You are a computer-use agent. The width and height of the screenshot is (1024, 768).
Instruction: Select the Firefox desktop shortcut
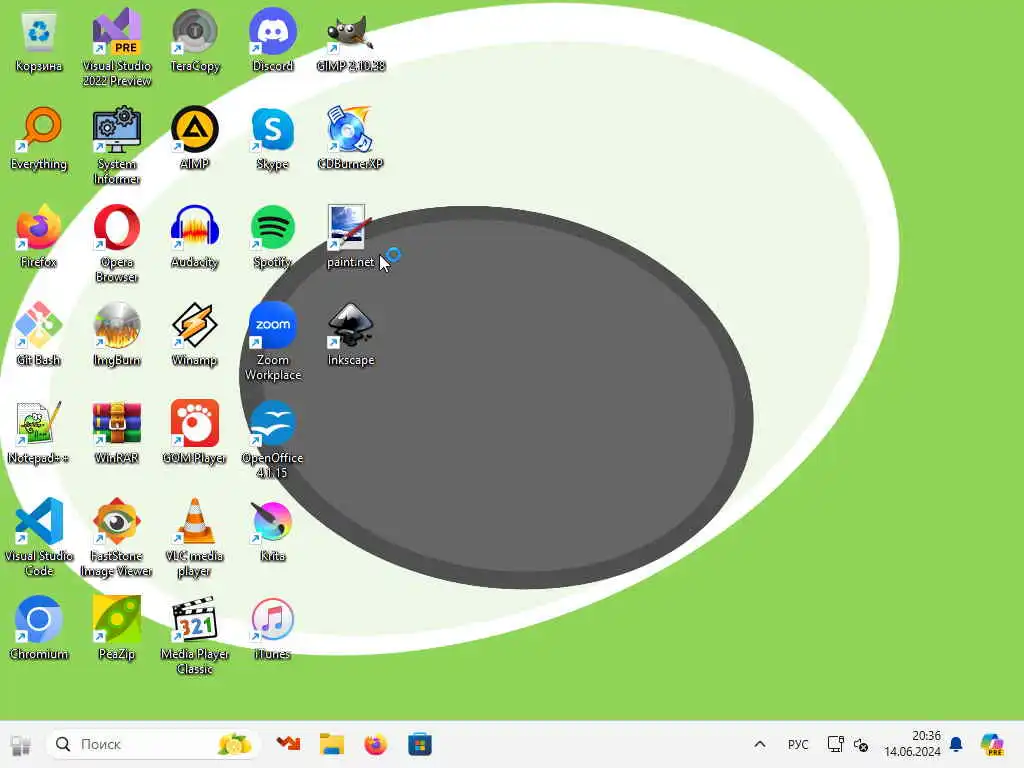tap(39, 236)
